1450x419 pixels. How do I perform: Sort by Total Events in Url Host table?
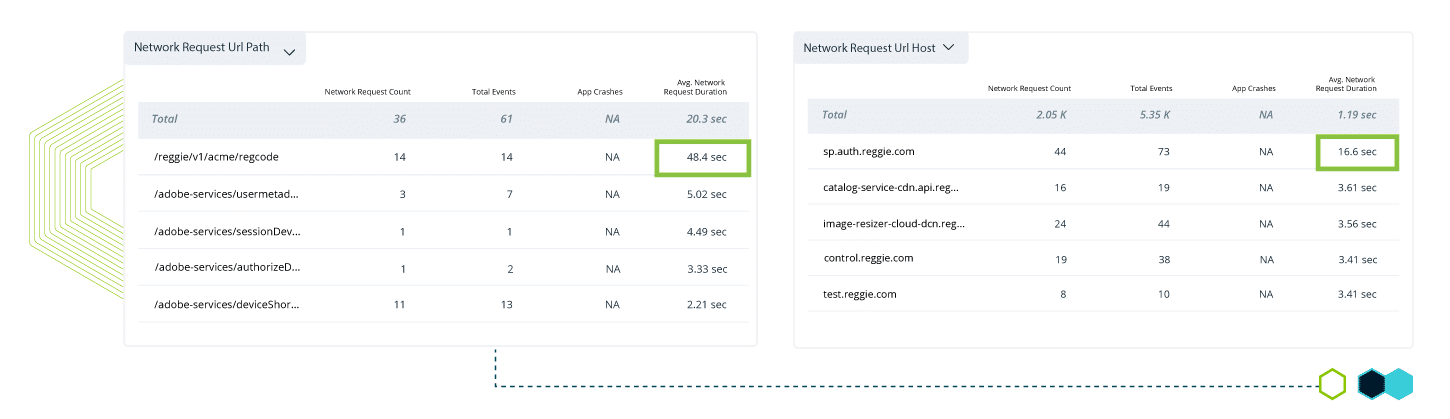[x=1151, y=88]
